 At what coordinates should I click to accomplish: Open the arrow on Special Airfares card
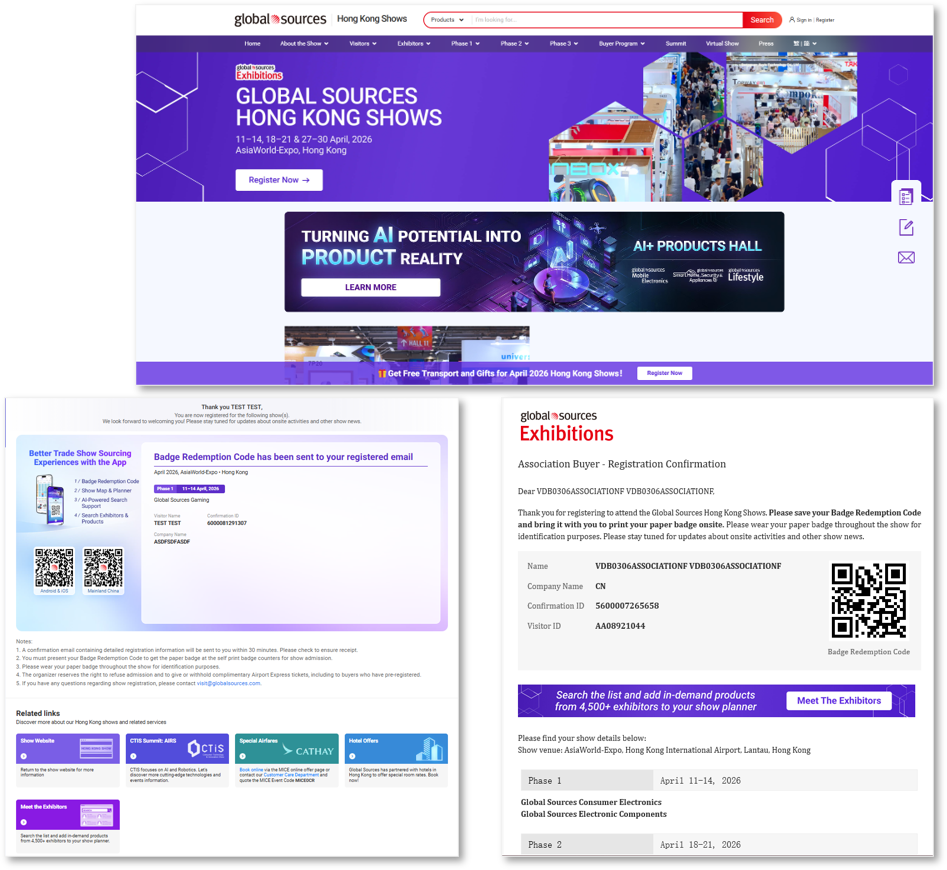(242, 756)
